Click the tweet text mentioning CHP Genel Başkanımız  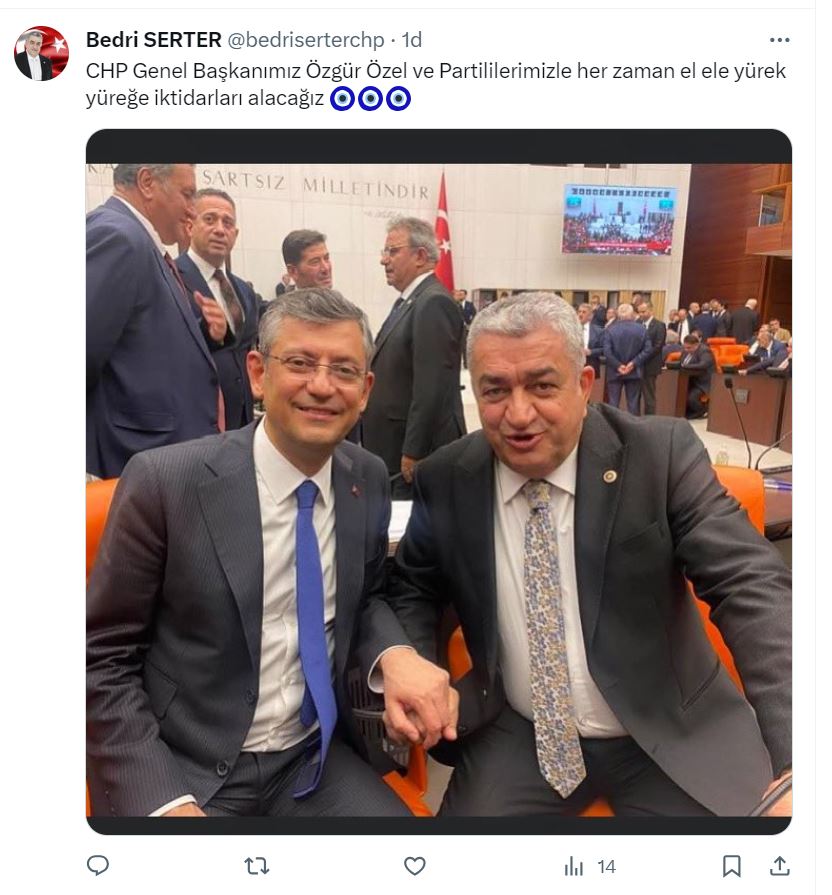click(435, 84)
